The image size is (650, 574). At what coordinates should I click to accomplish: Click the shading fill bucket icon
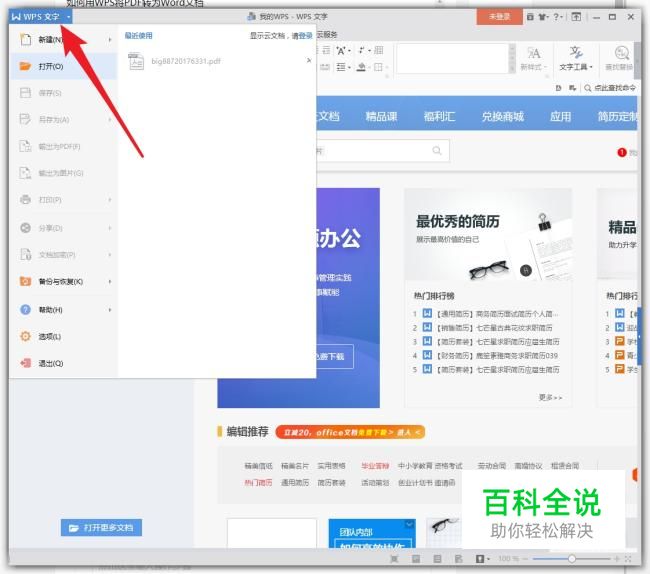(361, 67)
